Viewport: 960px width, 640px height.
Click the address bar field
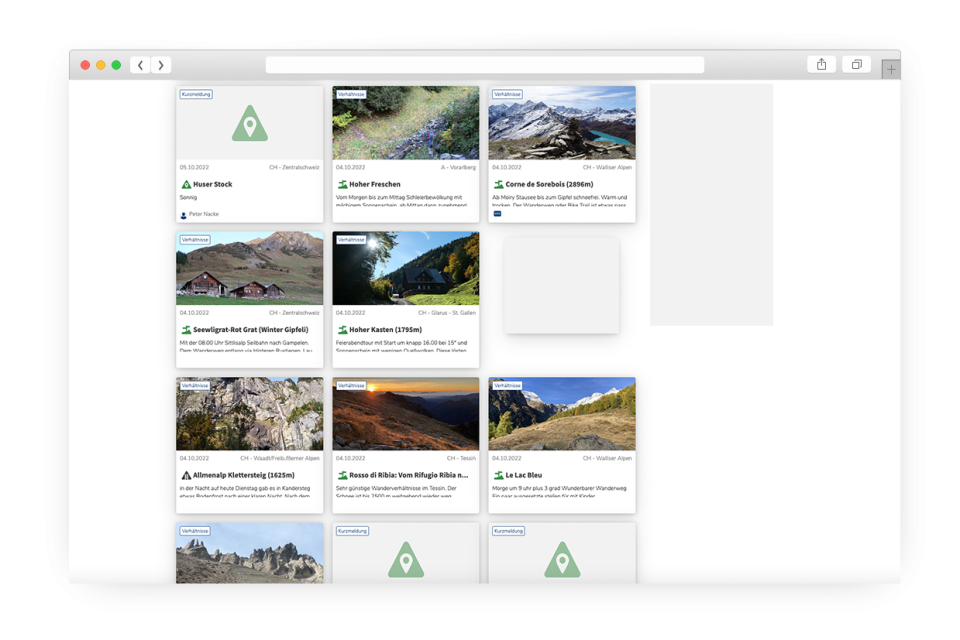[x=485, y=65]
